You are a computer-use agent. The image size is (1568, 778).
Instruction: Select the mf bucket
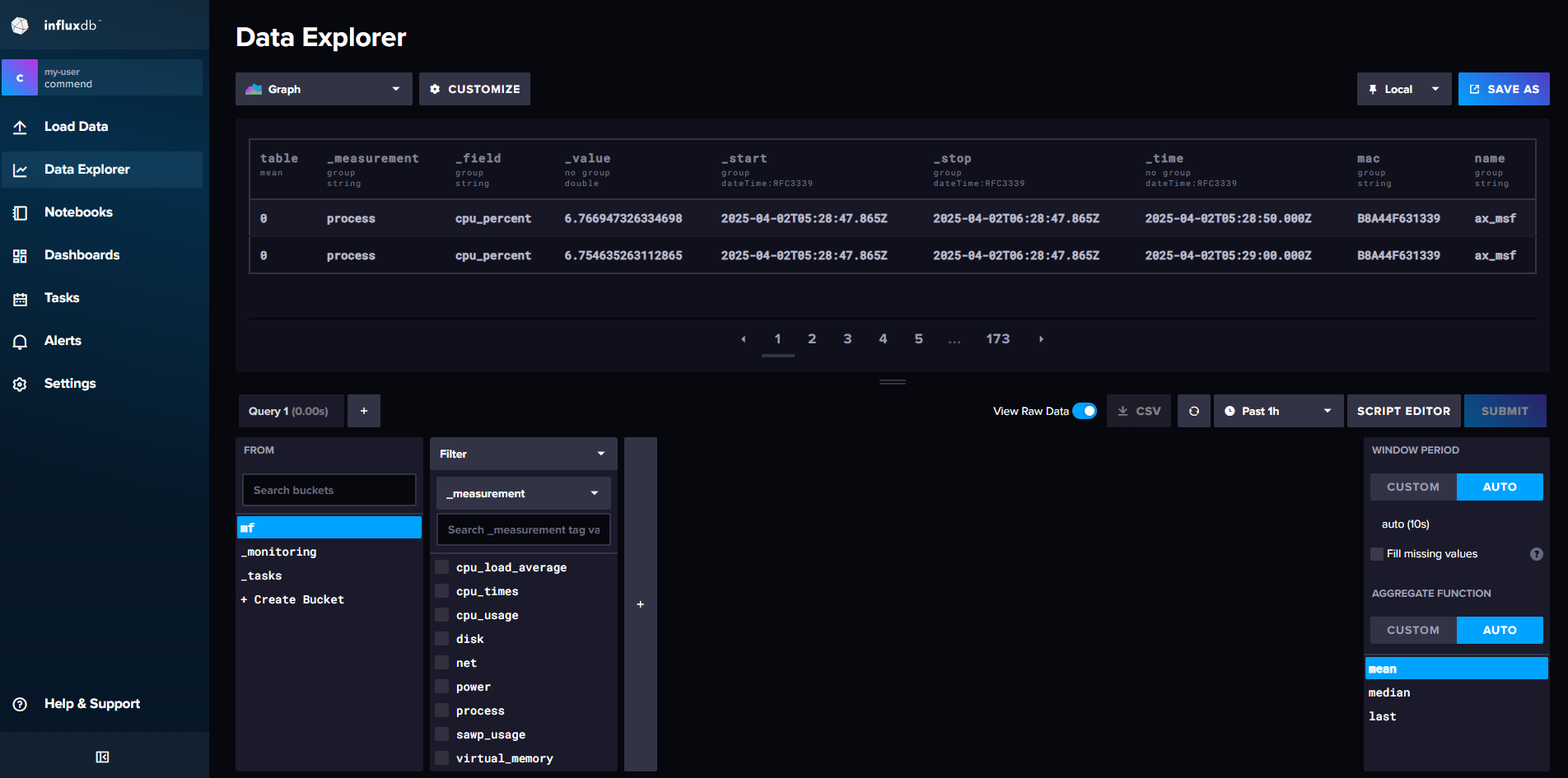click(x=329, y=528)
